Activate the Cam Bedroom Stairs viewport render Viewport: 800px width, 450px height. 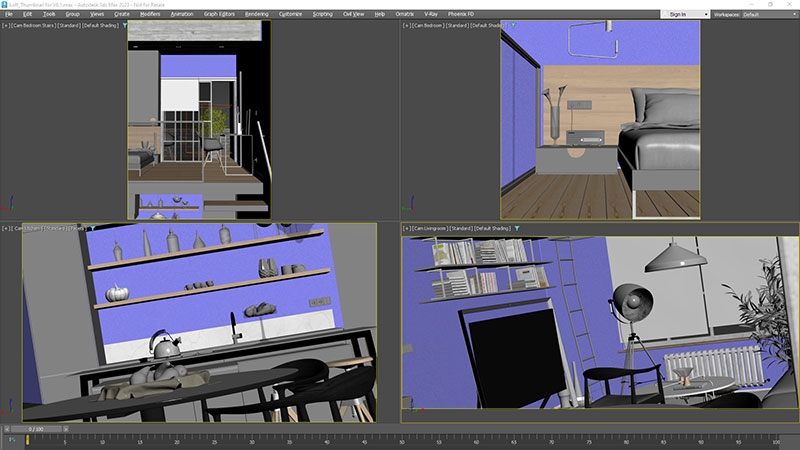pos(199,120)
